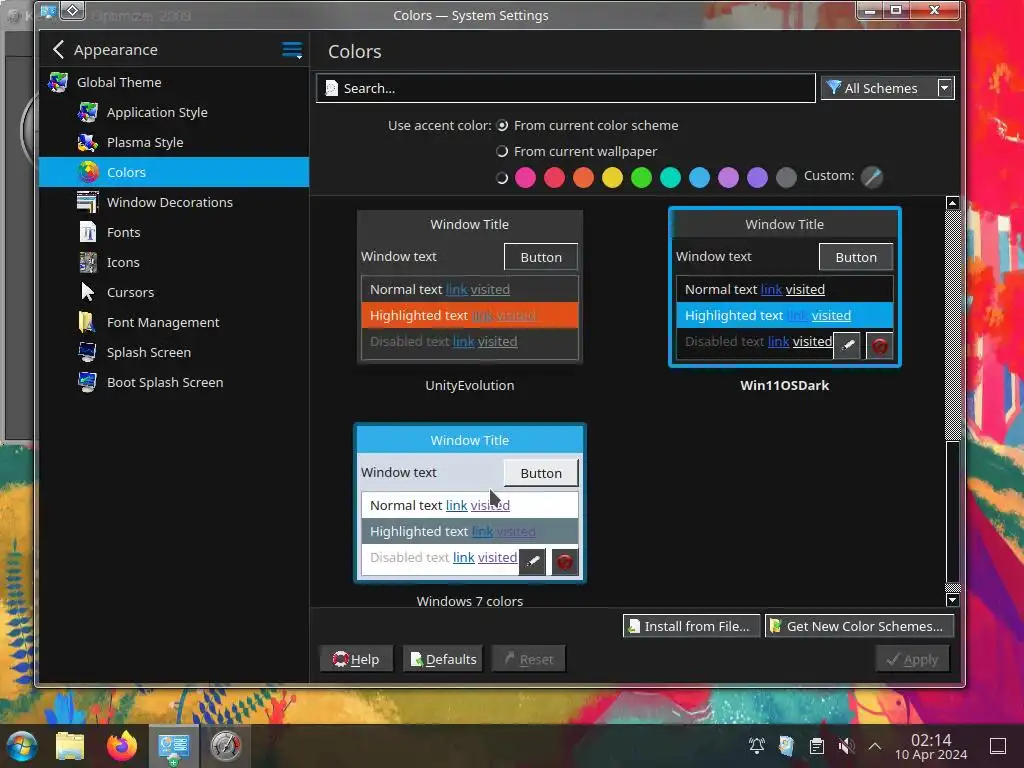Pick the violet accent color

tap(758, 177)
